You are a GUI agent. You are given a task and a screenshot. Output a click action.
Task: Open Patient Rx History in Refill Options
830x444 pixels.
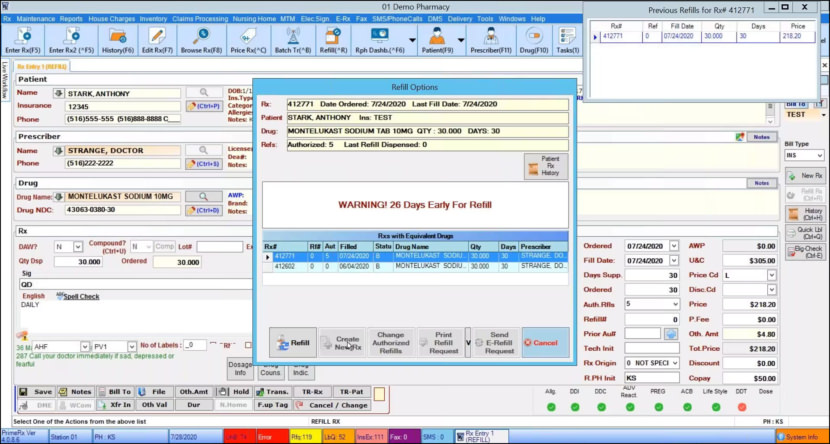tap(546, 166)
